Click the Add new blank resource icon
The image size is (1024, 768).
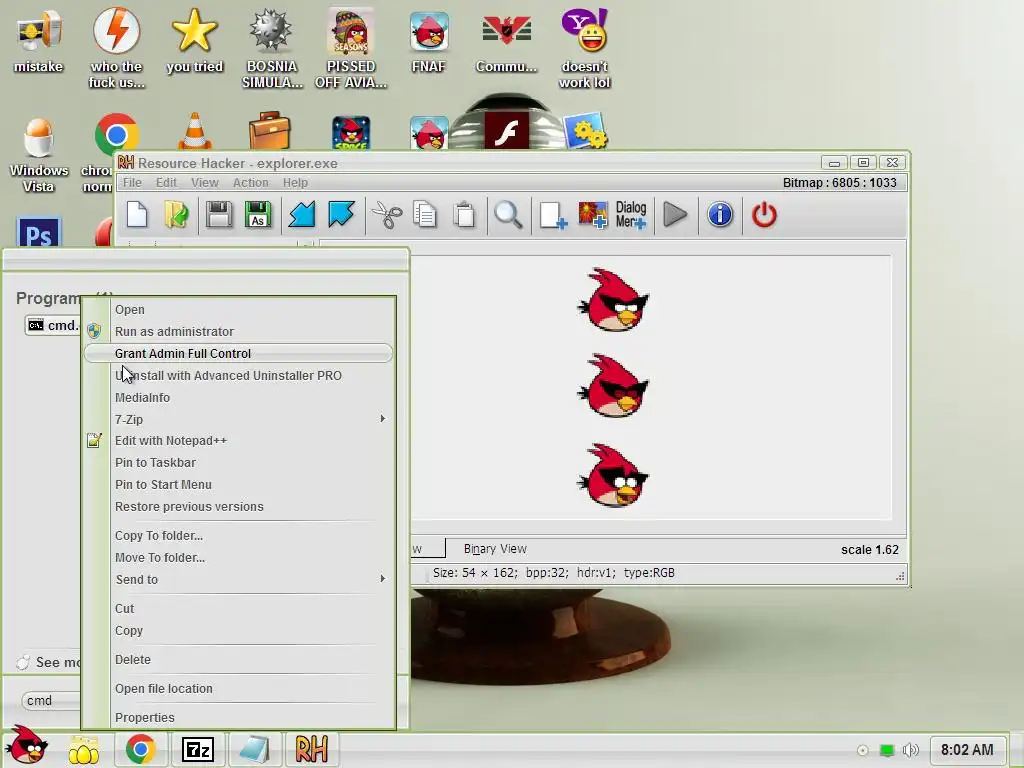click(552, 215)
